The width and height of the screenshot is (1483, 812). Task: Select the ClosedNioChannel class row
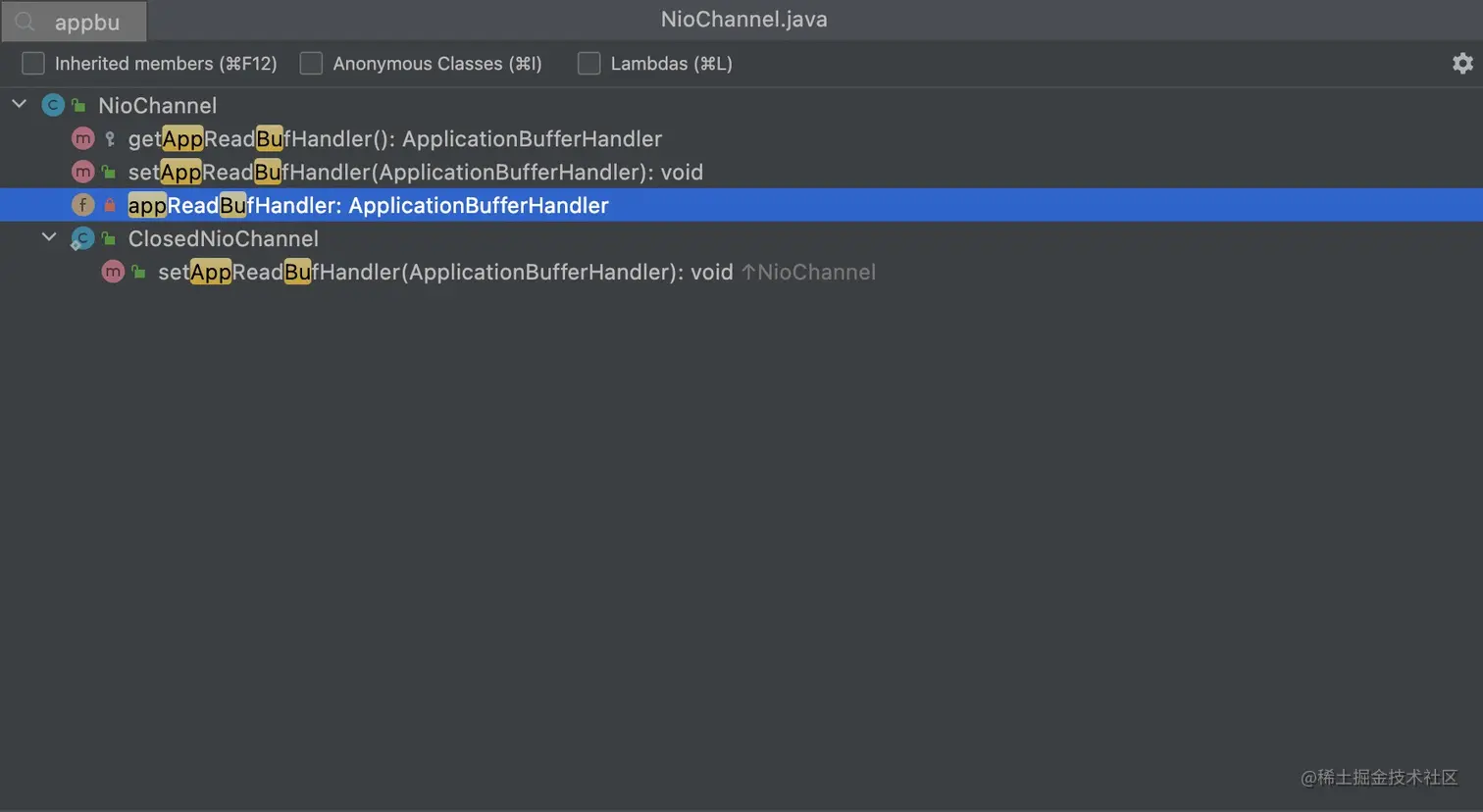coord(741,238)
